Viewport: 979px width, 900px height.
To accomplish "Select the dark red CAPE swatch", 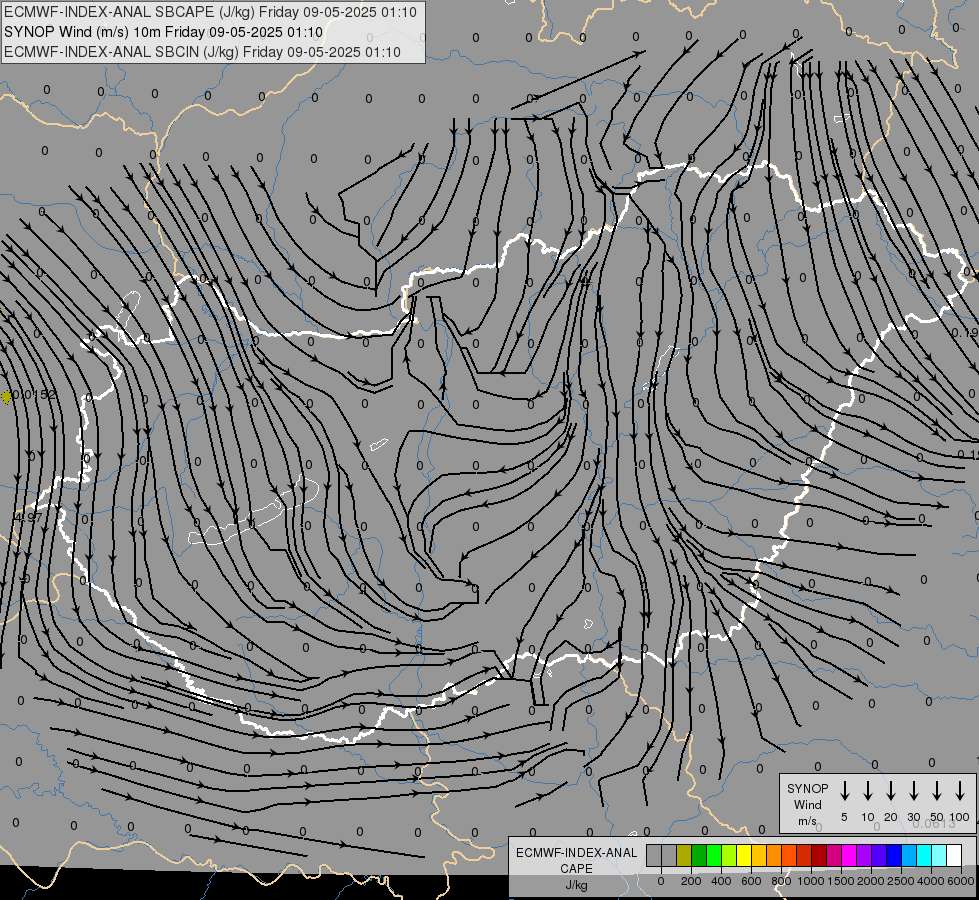I will (819, 856).
